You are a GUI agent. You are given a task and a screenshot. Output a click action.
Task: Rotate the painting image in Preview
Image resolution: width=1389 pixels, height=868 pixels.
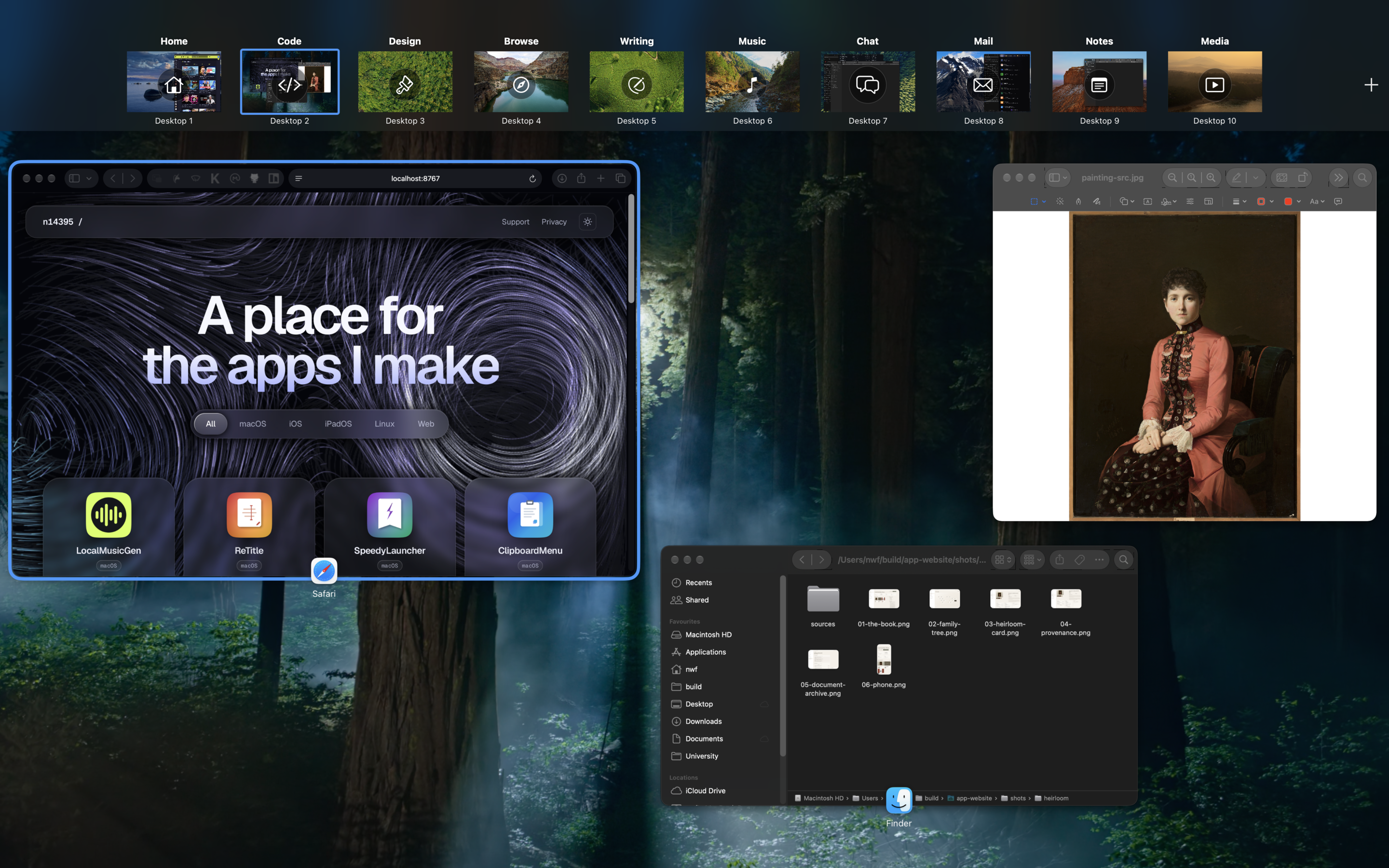tap(1303, 178)
